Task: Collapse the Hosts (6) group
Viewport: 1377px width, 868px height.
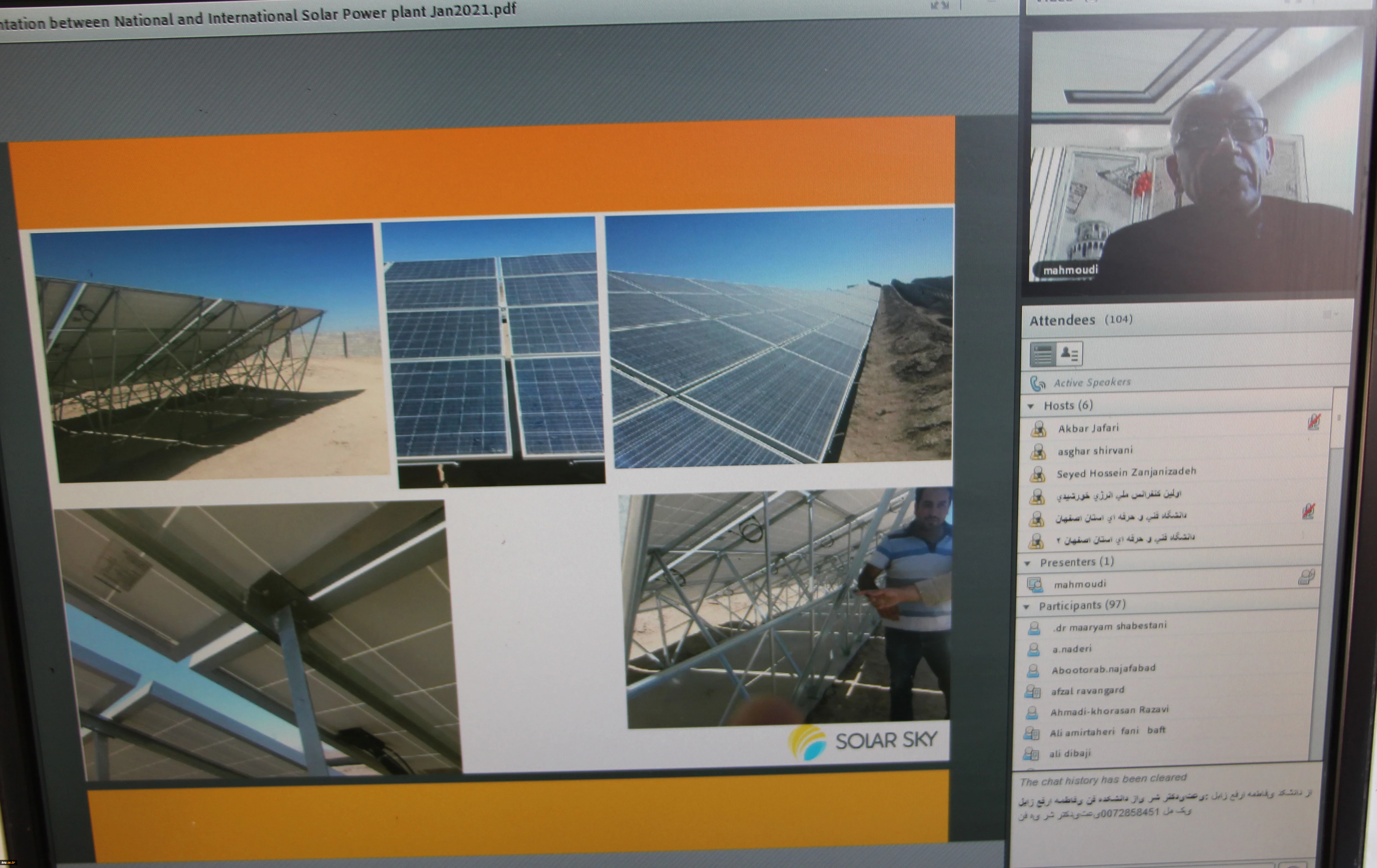Action: 1031,406
